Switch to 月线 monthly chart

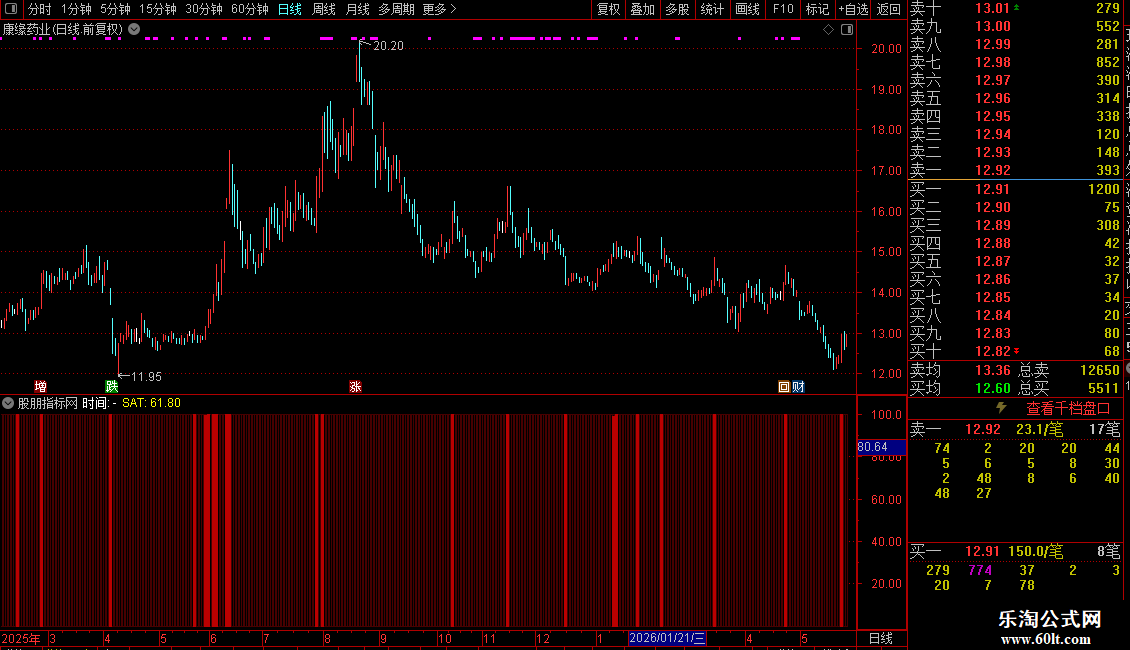click(357, 9)
